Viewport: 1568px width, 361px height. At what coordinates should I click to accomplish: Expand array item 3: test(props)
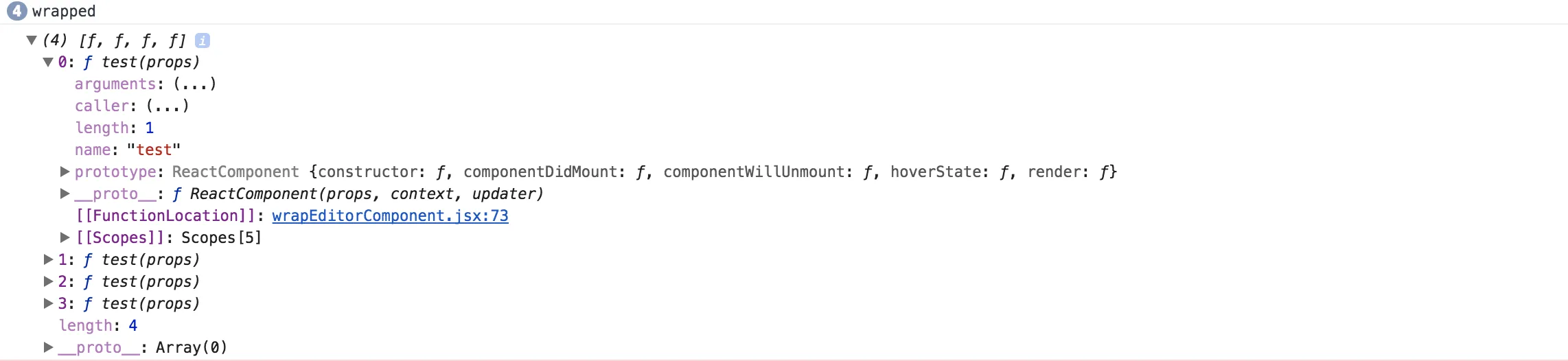tap(48, 303)
